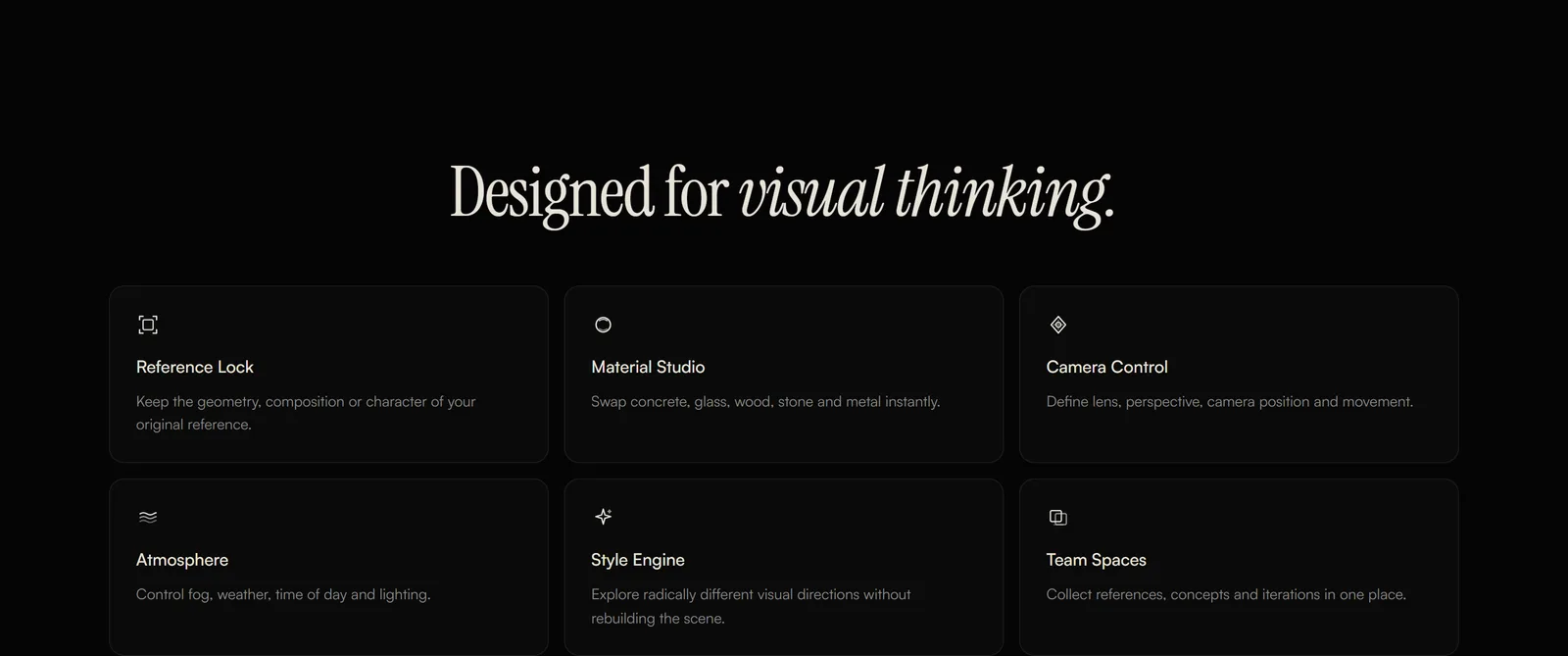
Task: Open the Reference Lock heading
Action: pos(195,367)
